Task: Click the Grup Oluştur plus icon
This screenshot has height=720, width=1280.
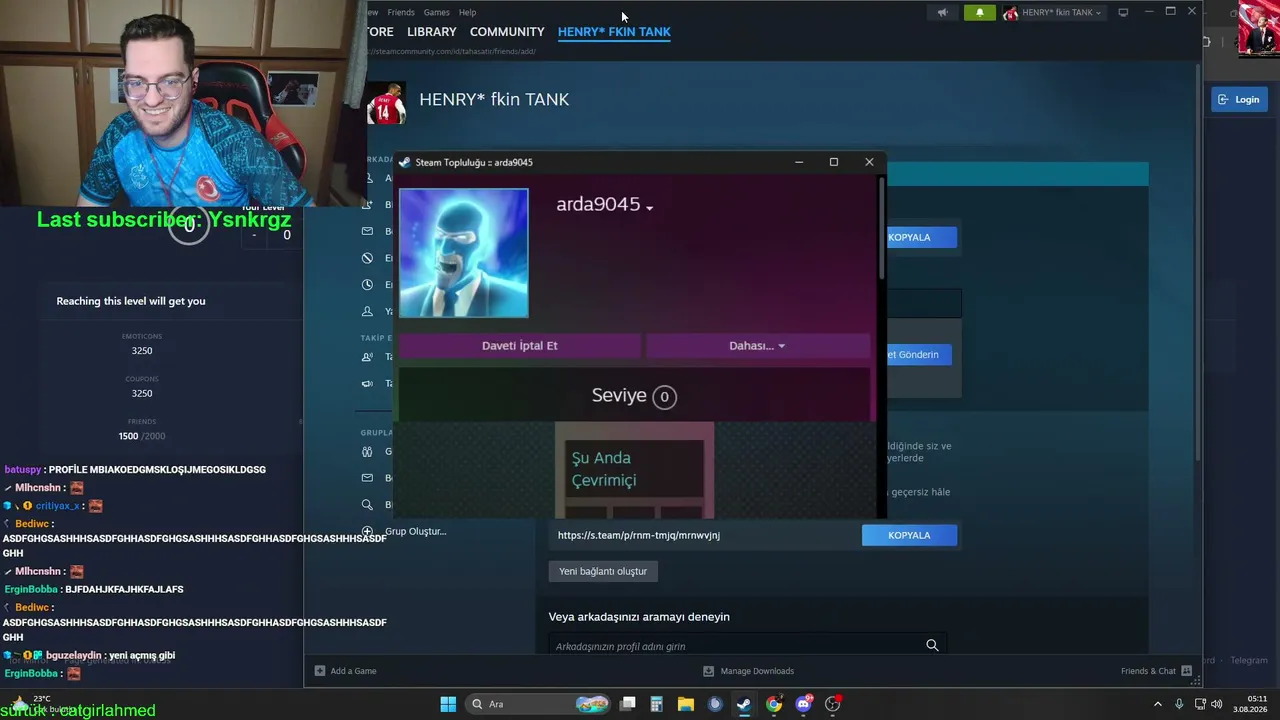Action: pos(367,531)
